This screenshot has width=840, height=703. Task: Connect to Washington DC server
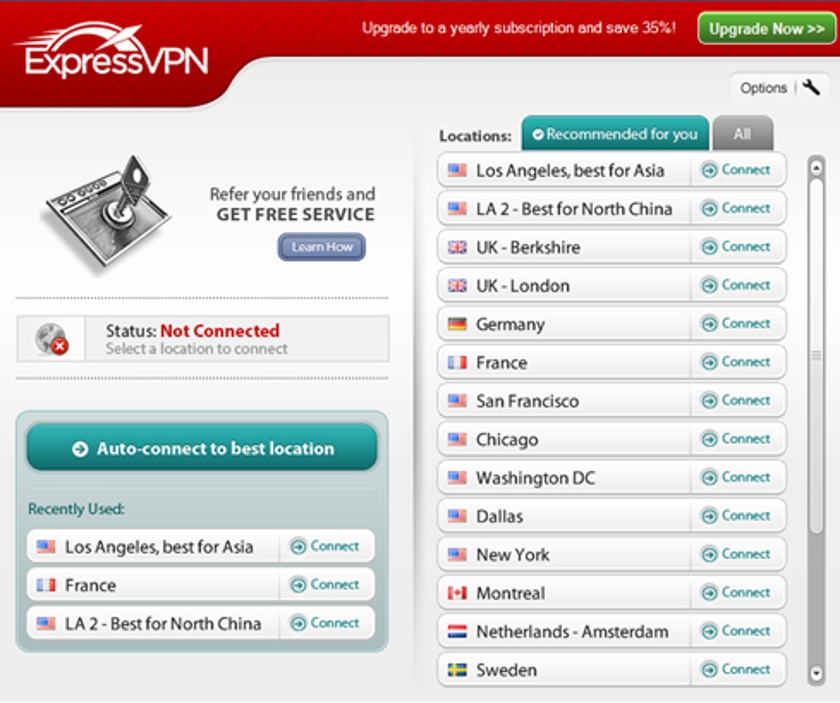click(x=737, y=477)
